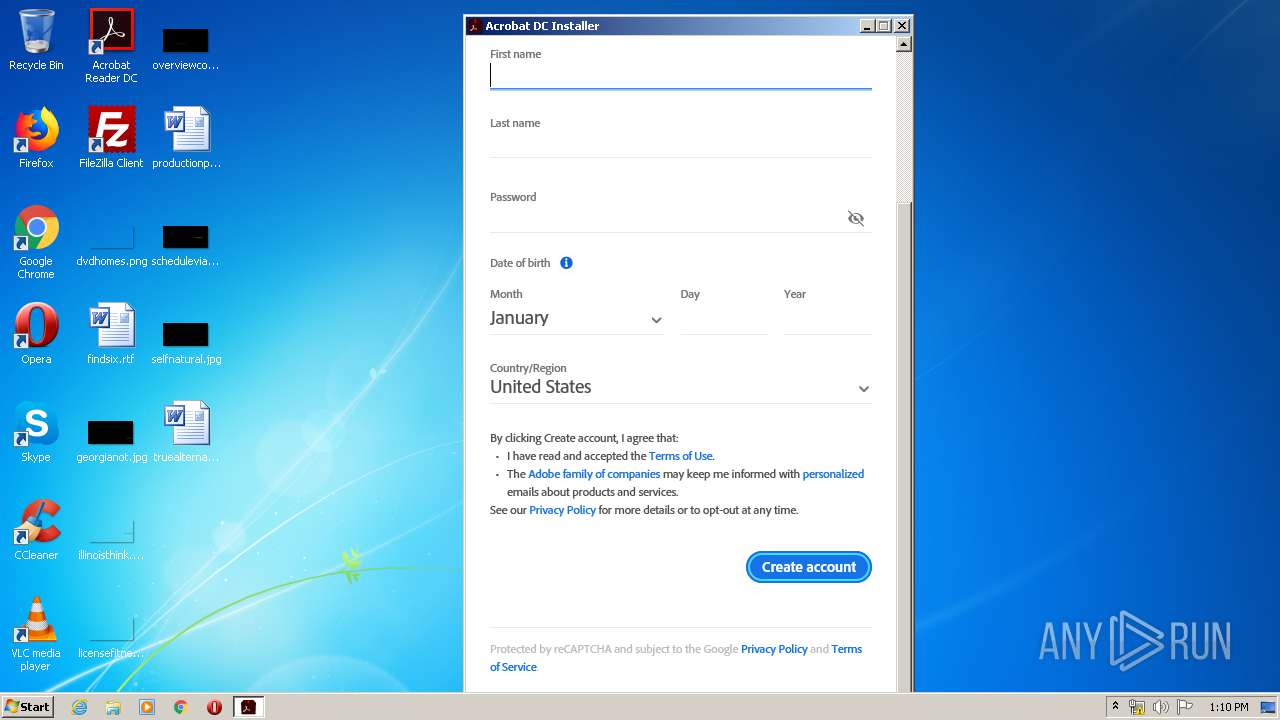Open VLC media player desktop shortcut
The height and width of the screenshot is (720, 1280).
[x=36, y=634]
